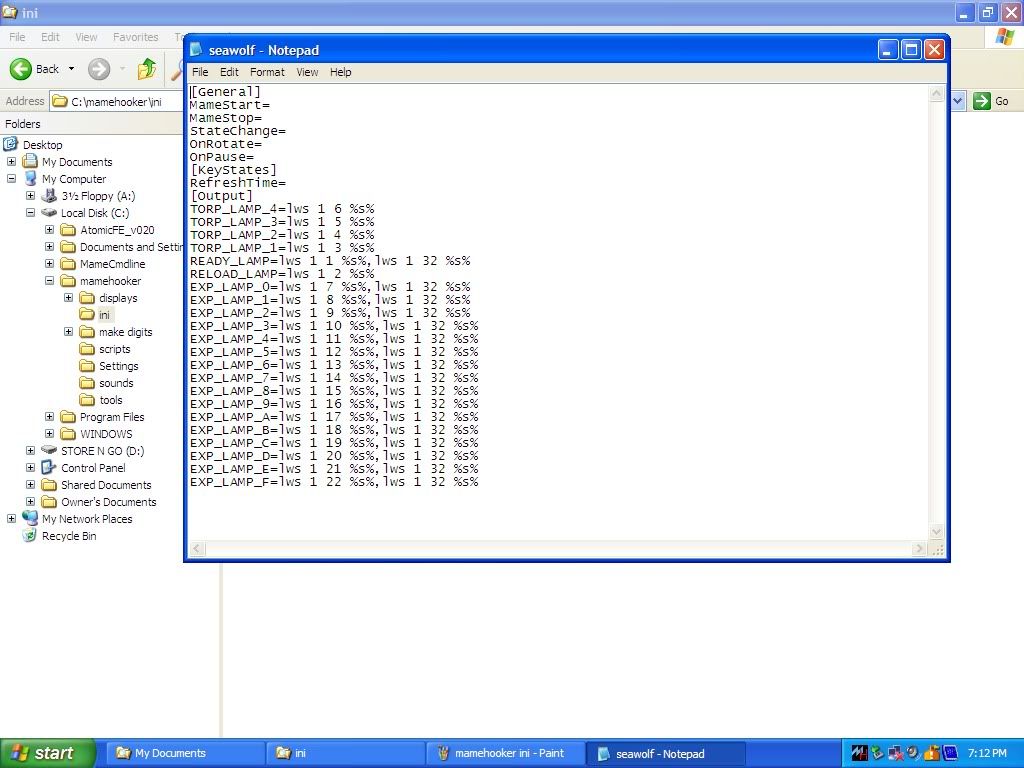Select the scripts folder icon
The image size is (1024, 768).
(x=87, y=348)
